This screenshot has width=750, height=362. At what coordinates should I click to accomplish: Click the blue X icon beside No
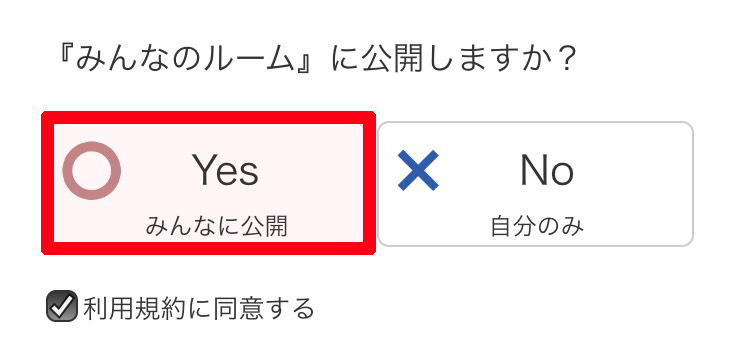418,170
